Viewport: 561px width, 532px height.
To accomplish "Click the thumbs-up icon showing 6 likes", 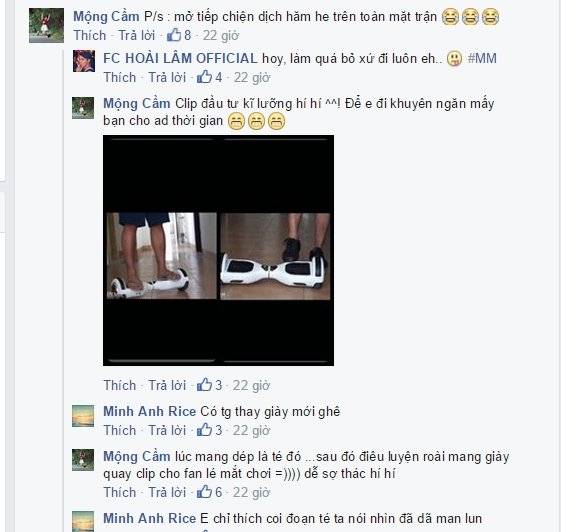I will [x=204, y=492].
